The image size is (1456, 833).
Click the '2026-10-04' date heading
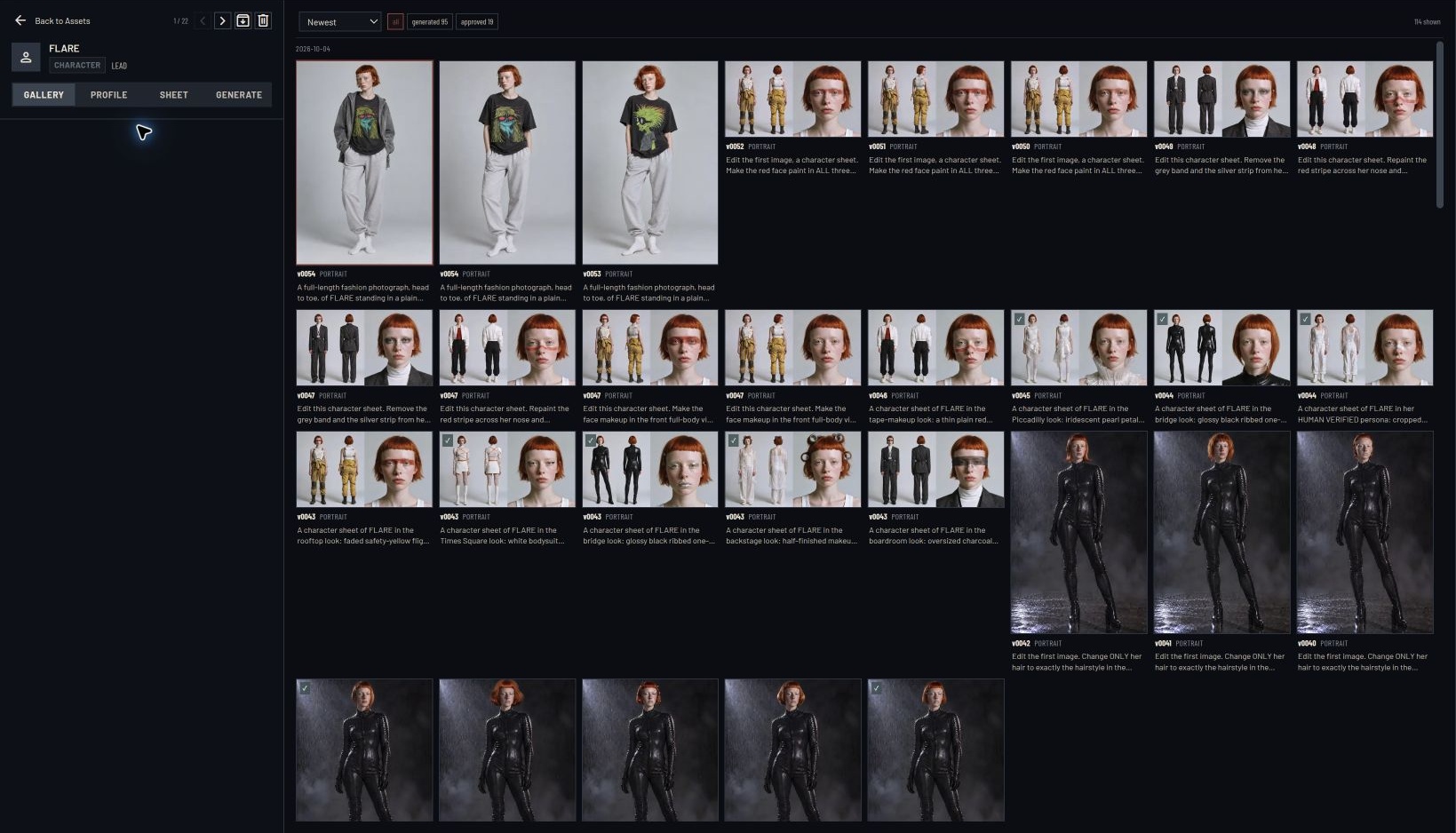(x=313, y=49)
